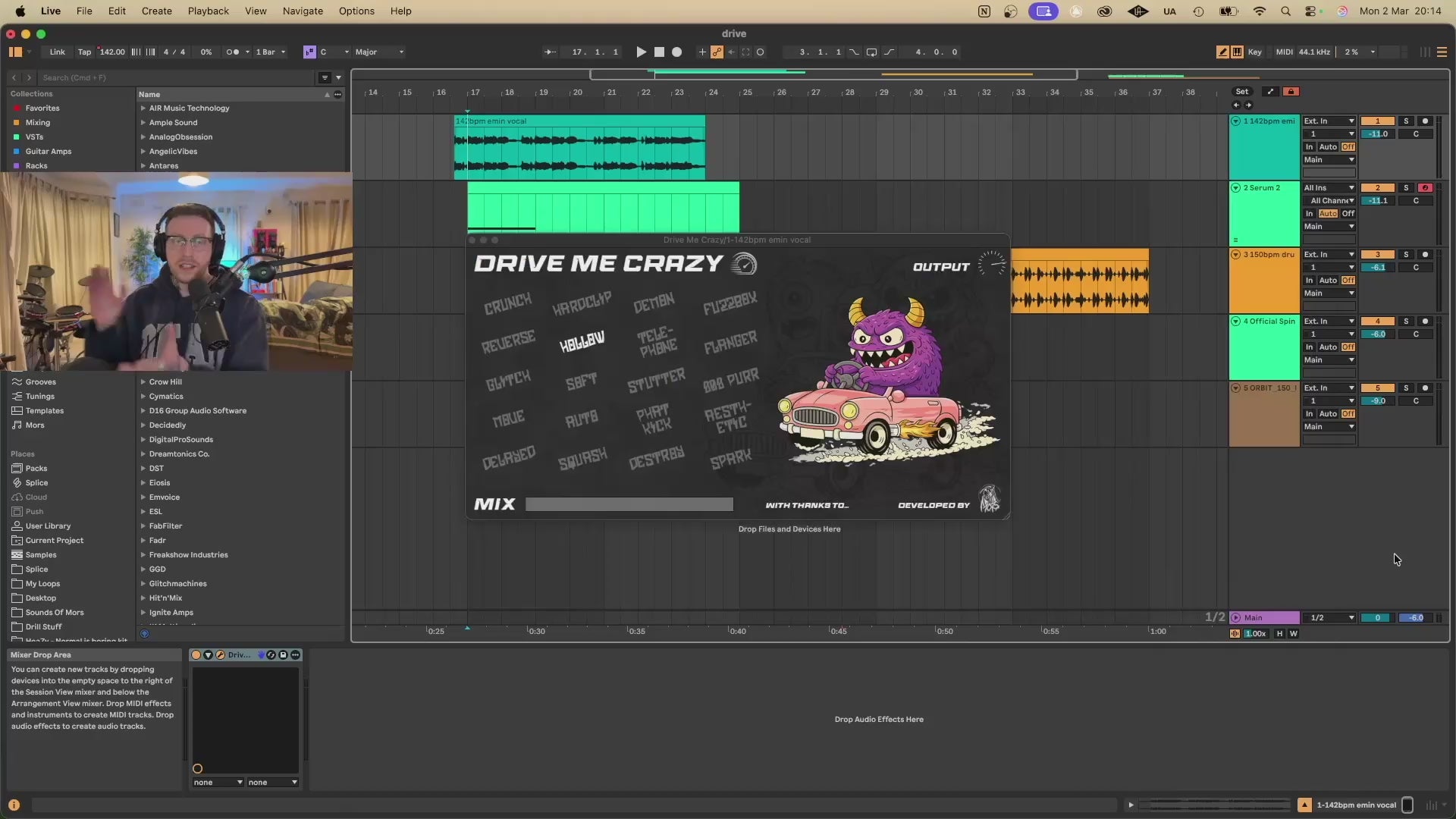Toggle the Follow playback icon

click(550, 52)
